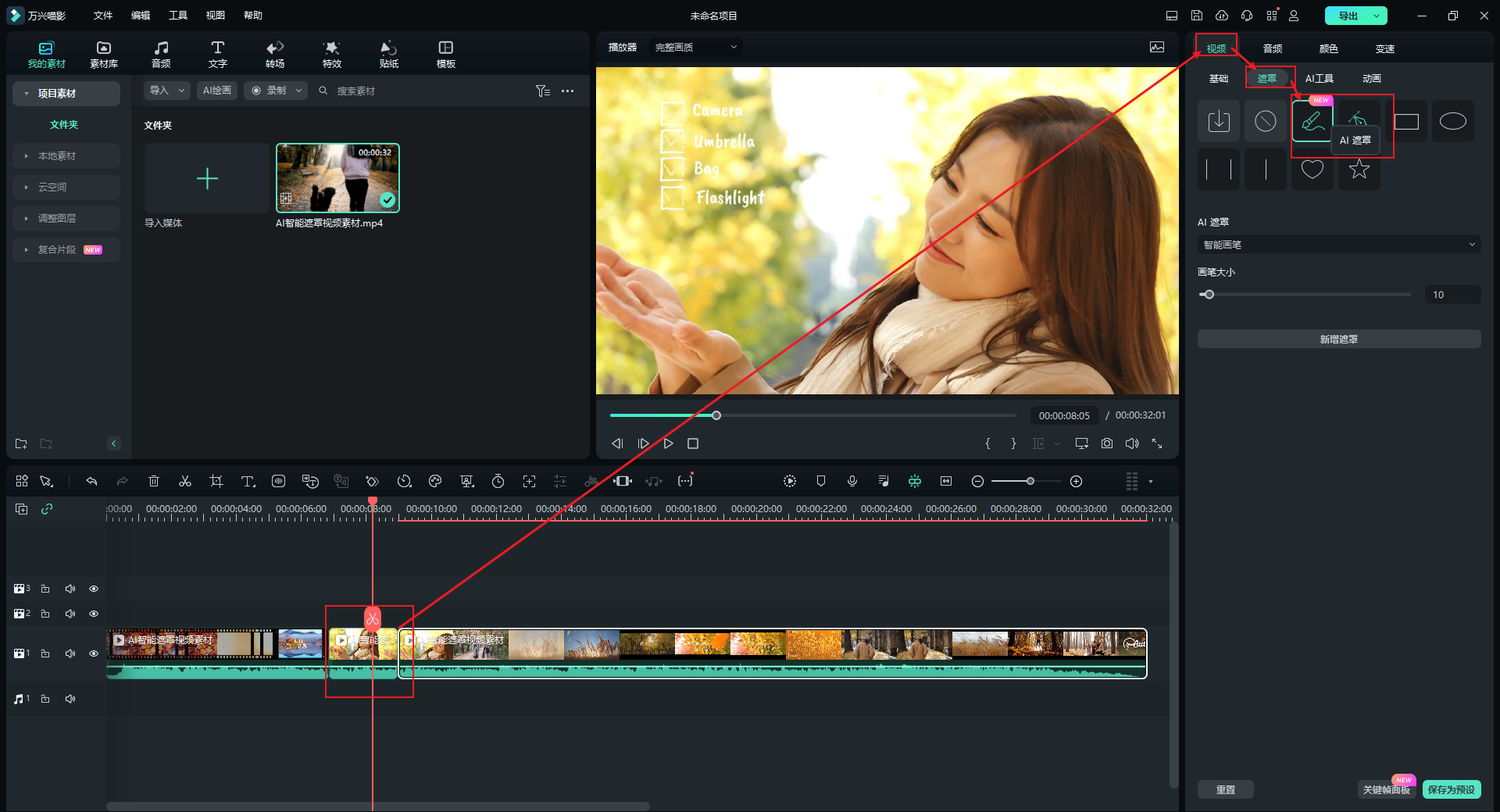
Task: Mute the audio track 1 speaker
Action: coord(70,699)
